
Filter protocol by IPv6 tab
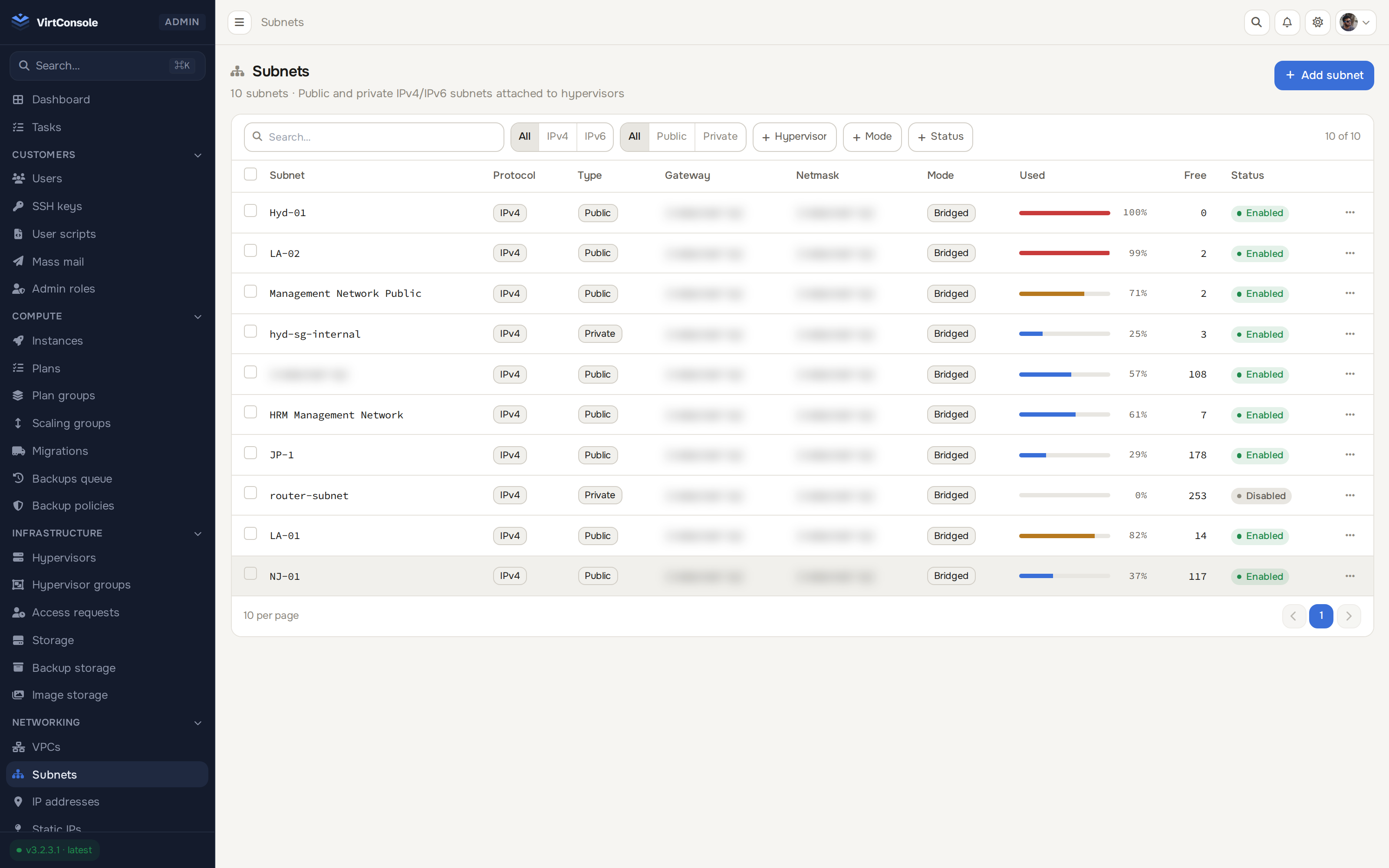(x=595, y=137)
